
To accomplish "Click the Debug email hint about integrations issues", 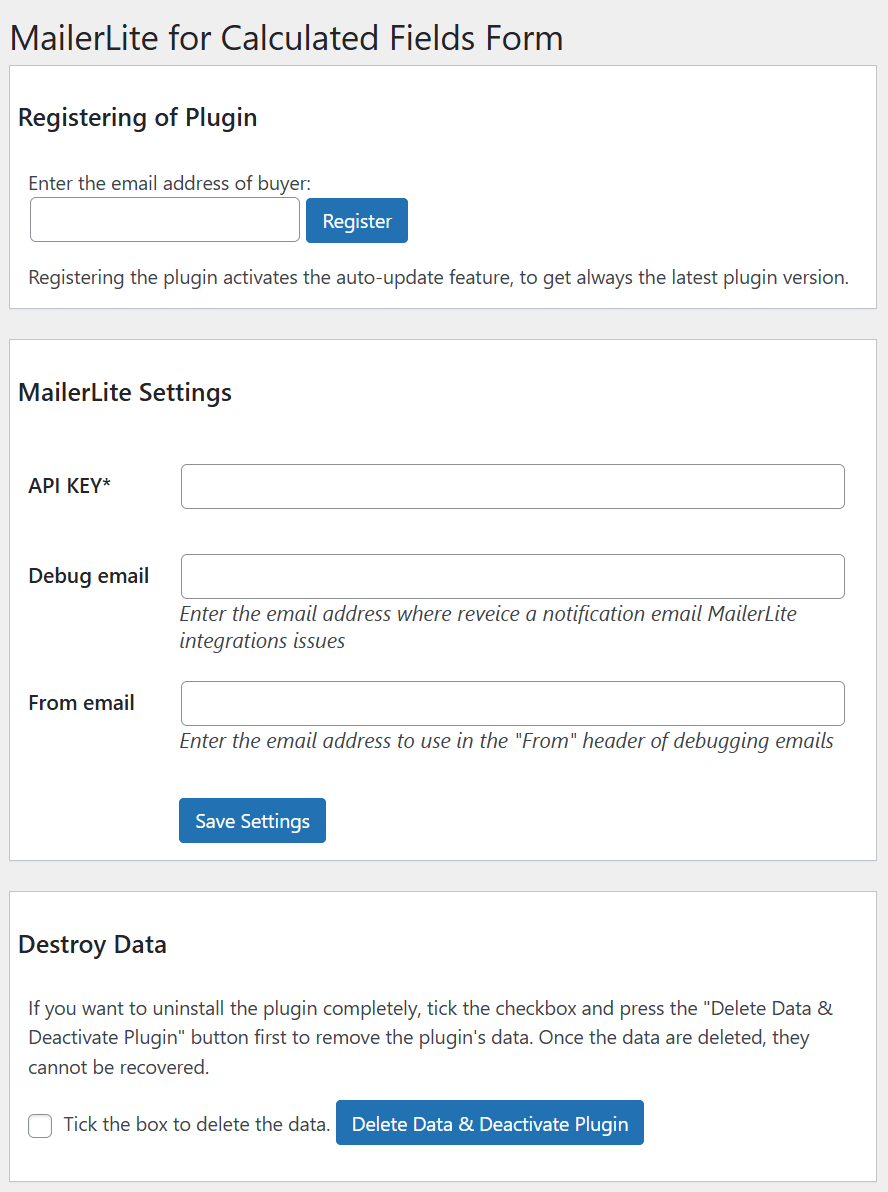I will [488, 627].
